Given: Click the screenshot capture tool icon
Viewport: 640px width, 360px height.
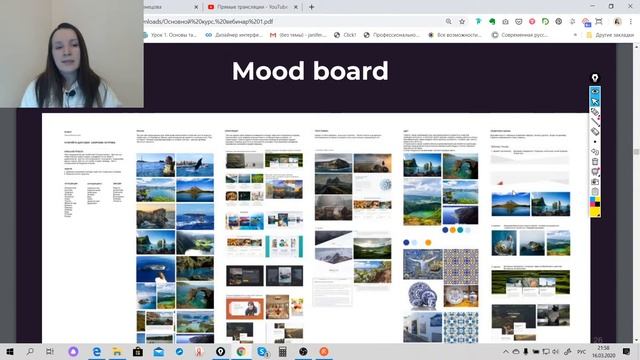Looking at the screenshot, I should coord(595,182).
